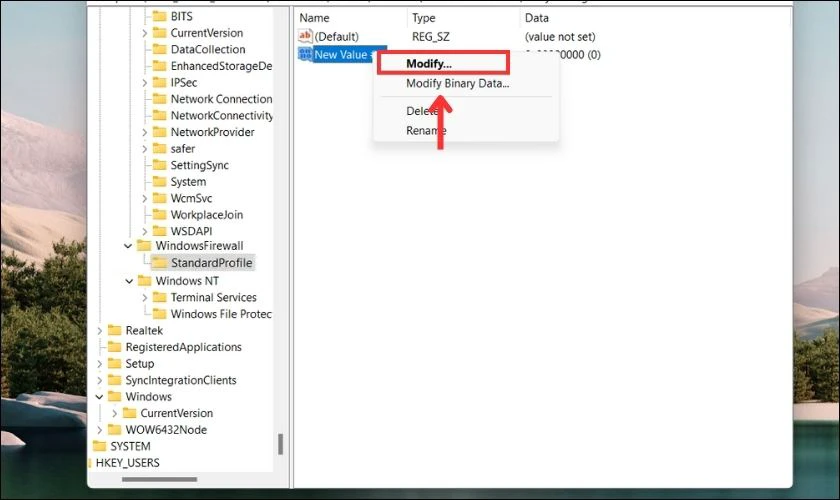Select Rename in the context menu
Screen dimensions: 840x500
[x=426, y=130]
